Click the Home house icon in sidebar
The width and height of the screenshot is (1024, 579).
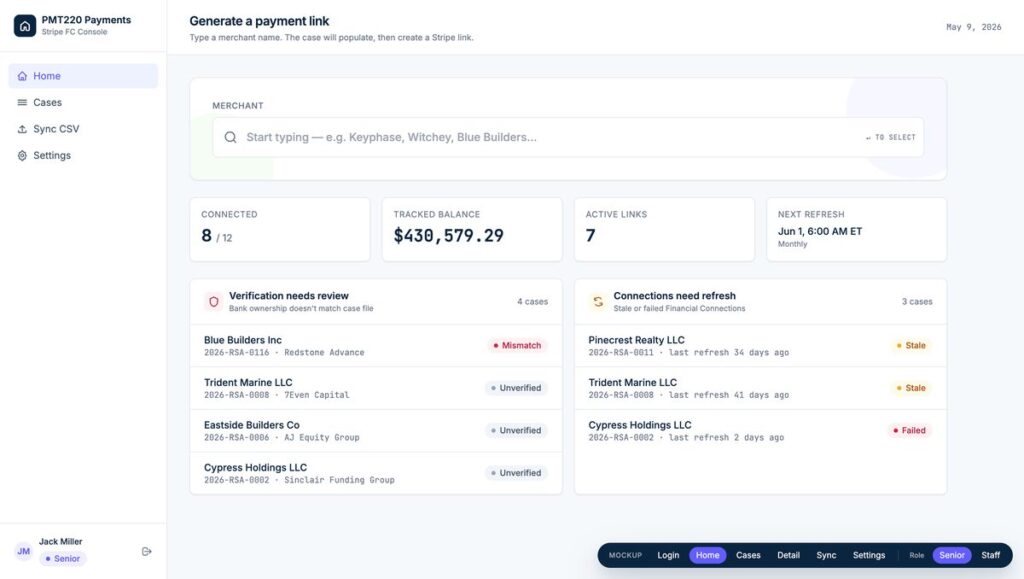click(x=22, y=76)
